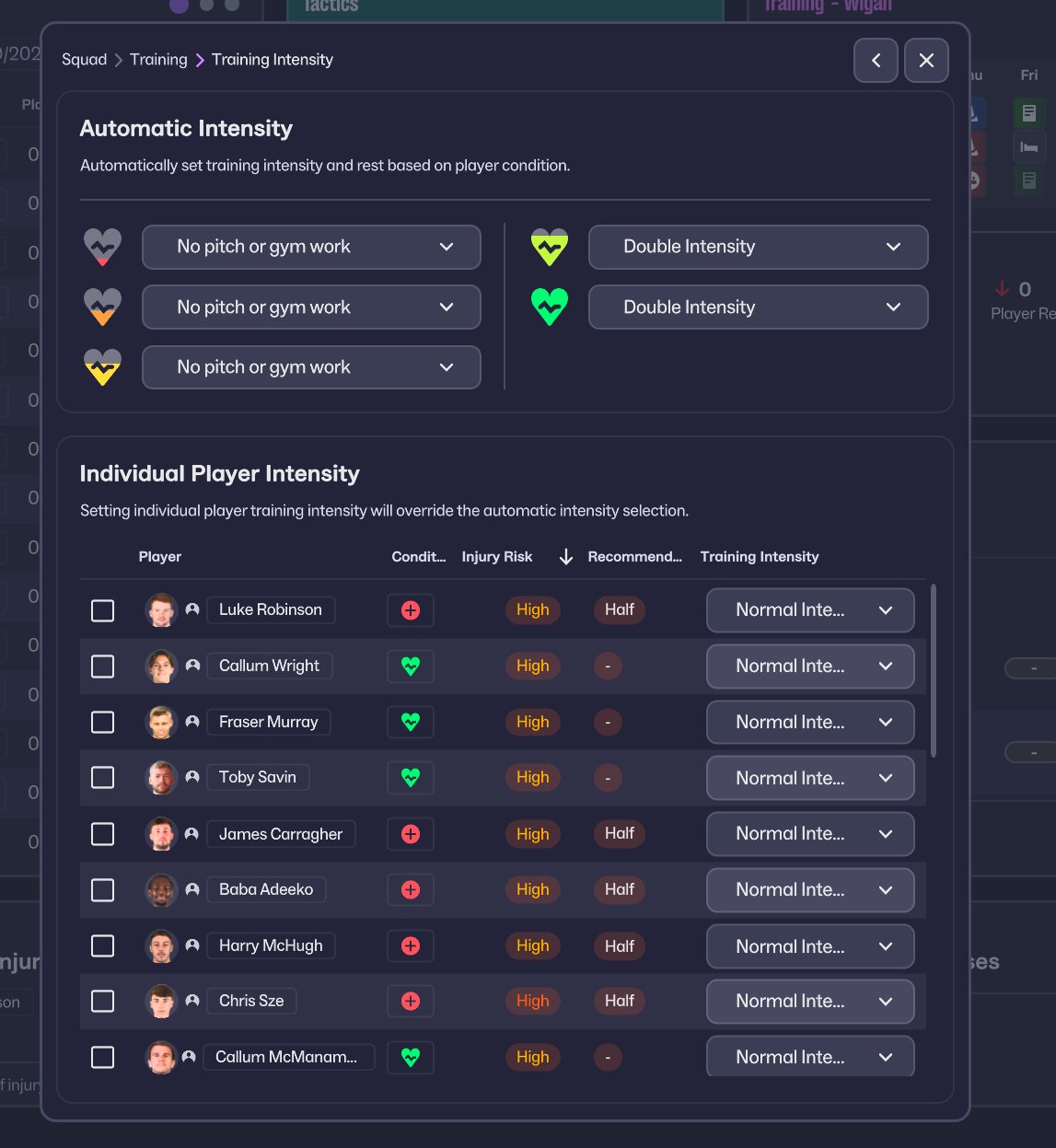Click James Carragher's injured condition icon
The width and height of the screenshot is (1056, 1148).
point(411,834)
